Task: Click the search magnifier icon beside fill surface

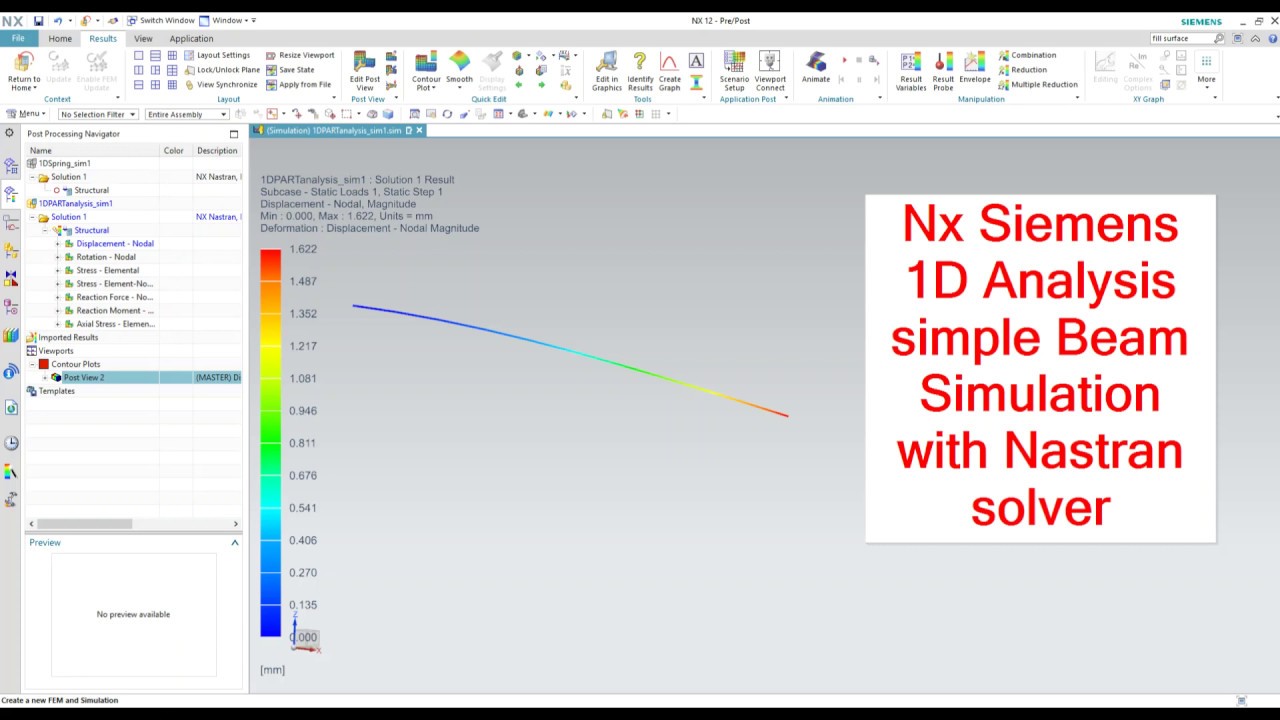Action: tap(1219, 38)
